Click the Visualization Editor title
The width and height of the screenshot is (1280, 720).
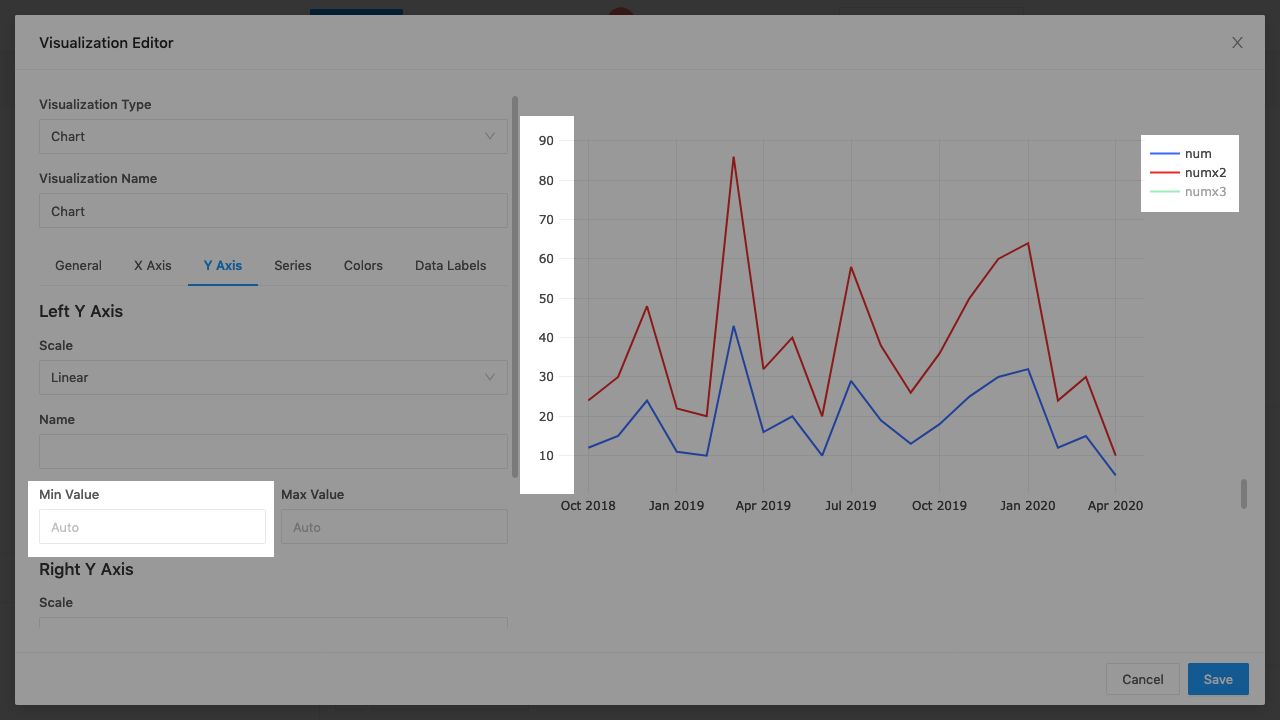(x=106, y=43)
